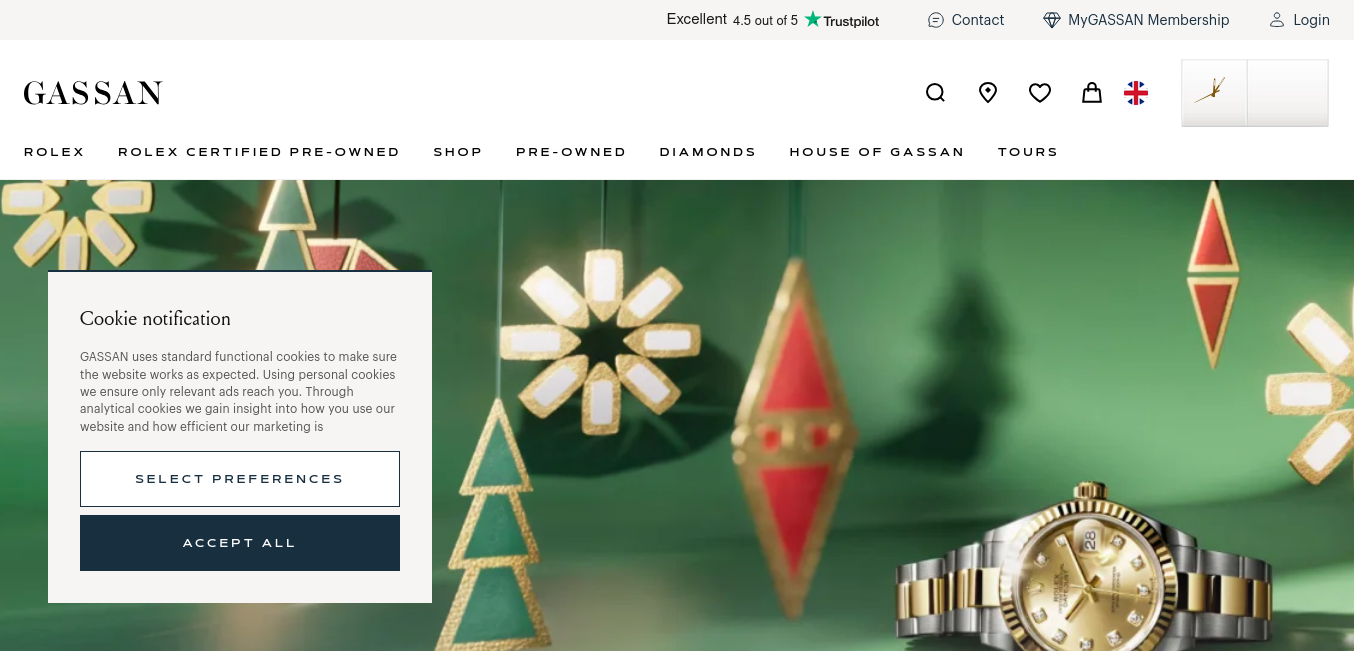Expand the Shop menu
Screen dimensions: 1366x651
(458, 152)
